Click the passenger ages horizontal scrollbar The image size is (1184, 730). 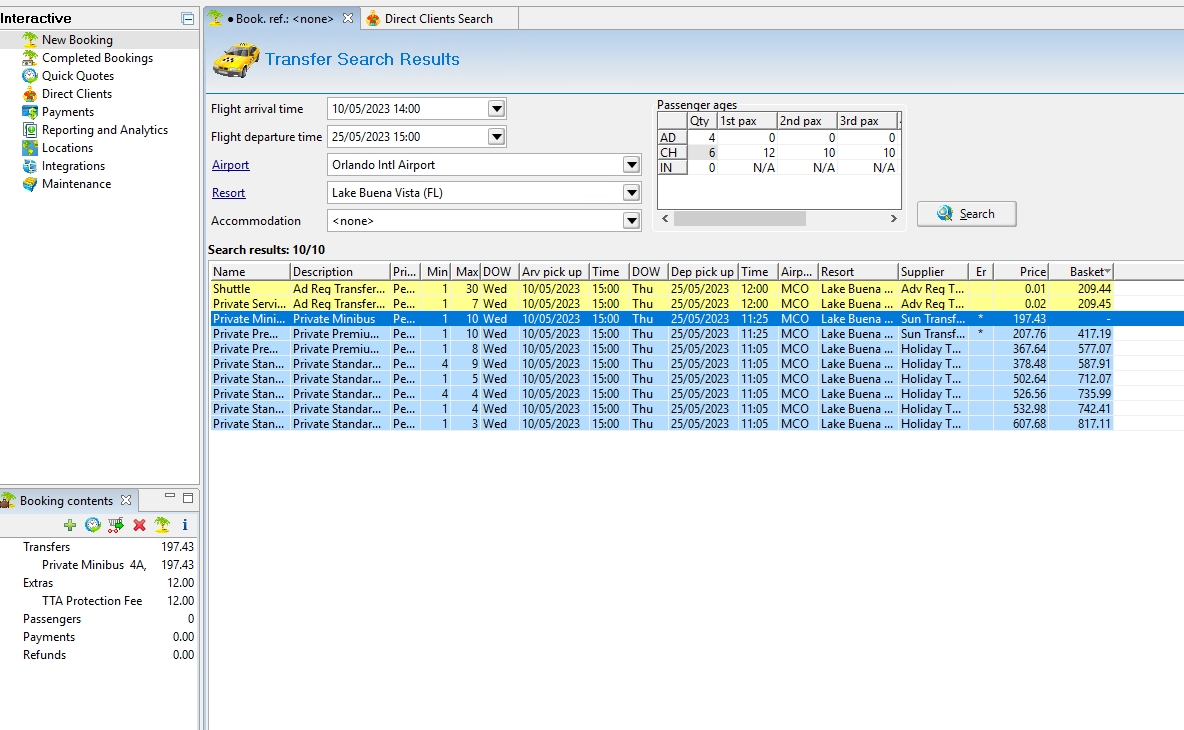(x=739, y=218)
